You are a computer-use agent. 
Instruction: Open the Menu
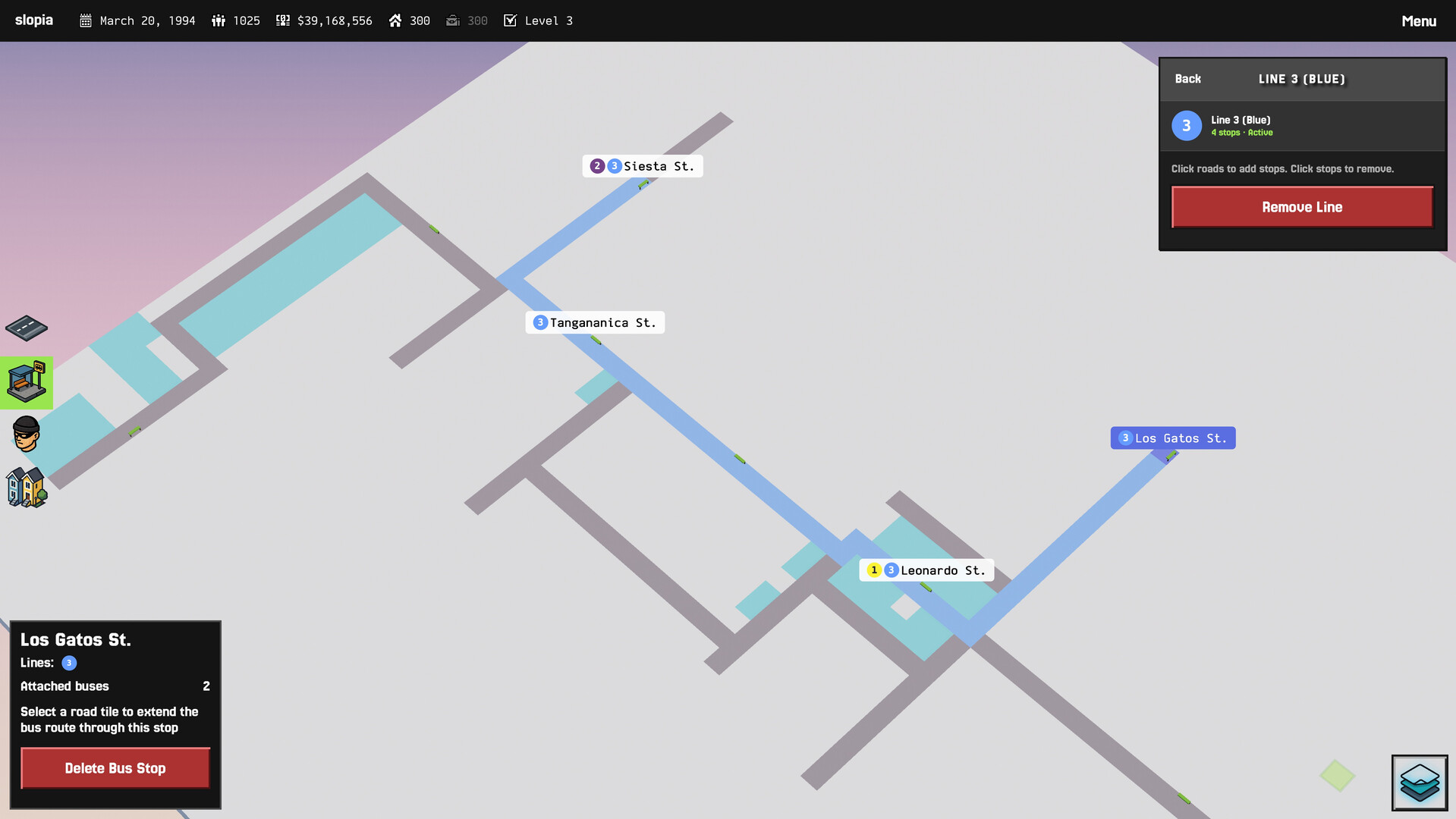[1418, 20]
